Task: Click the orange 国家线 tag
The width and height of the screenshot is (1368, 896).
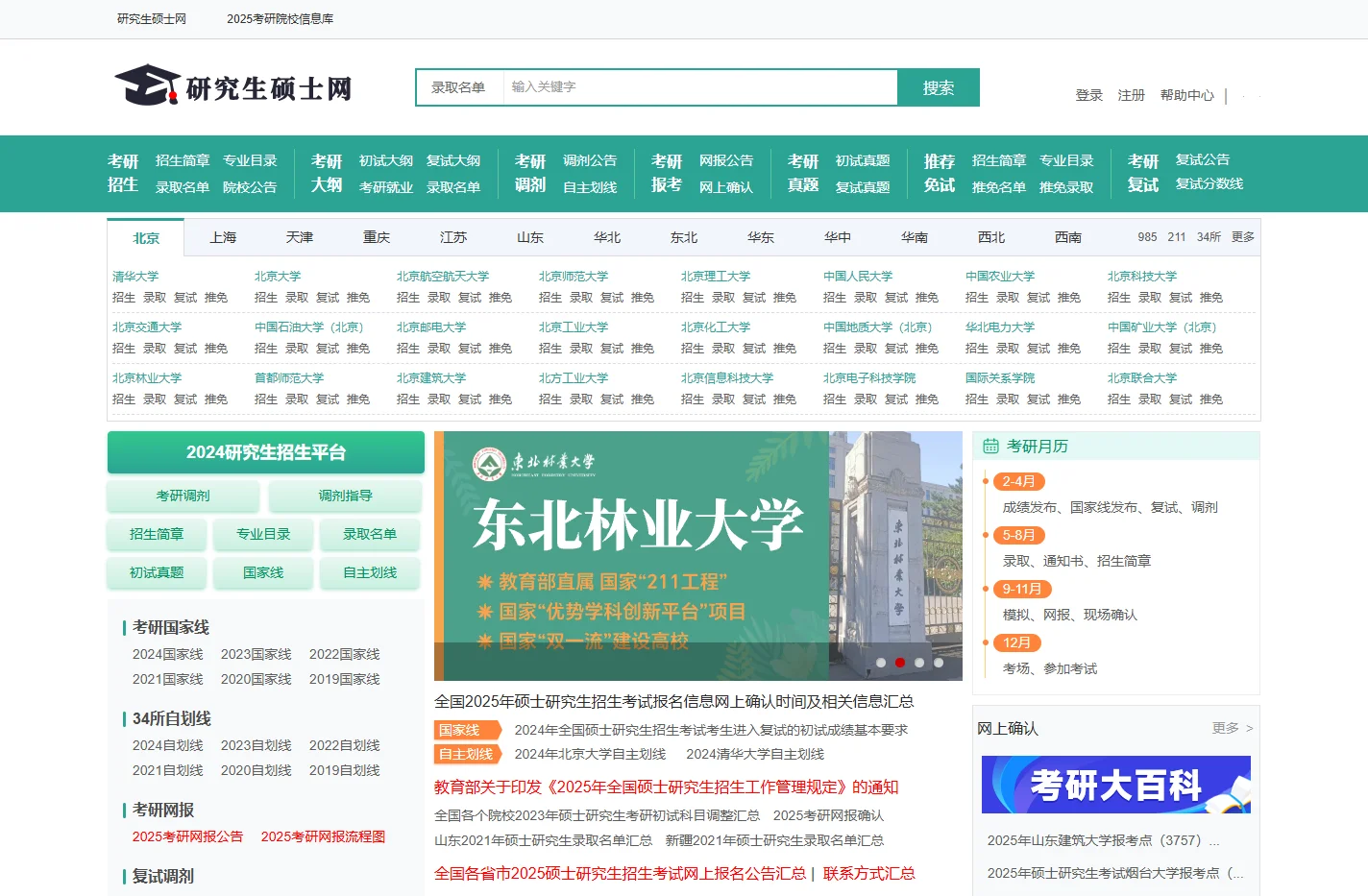Action: 467,730
